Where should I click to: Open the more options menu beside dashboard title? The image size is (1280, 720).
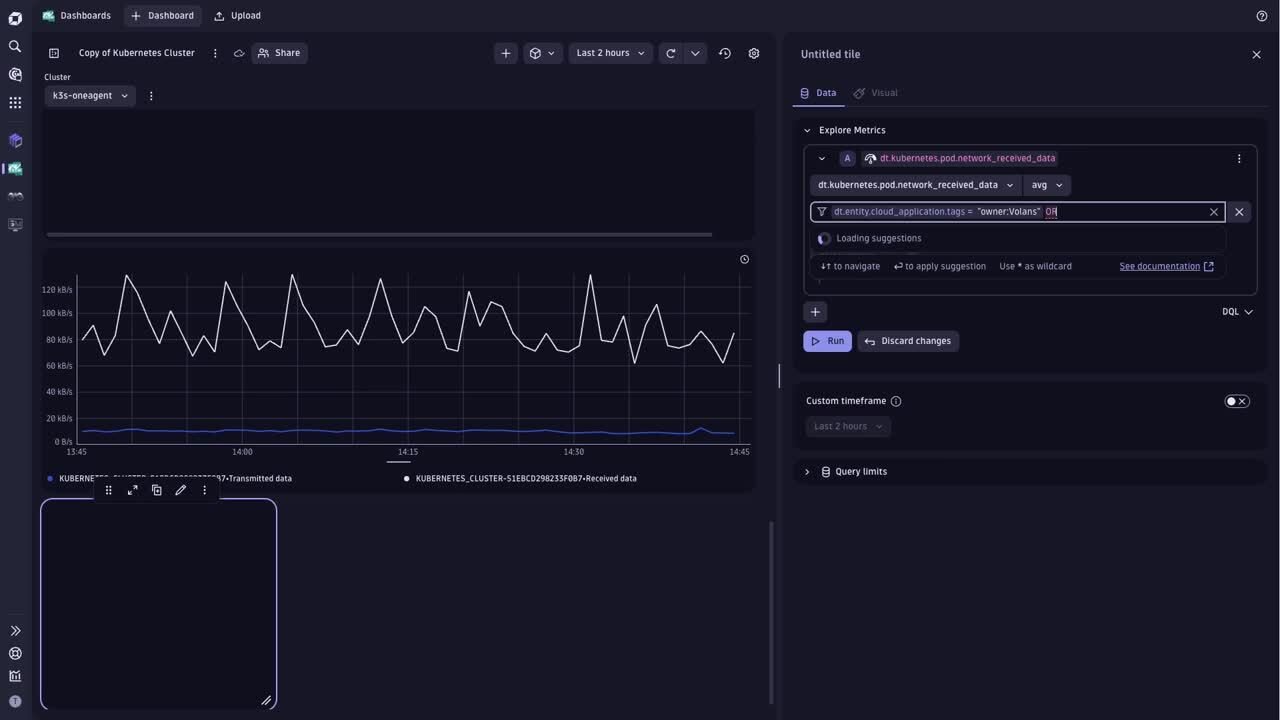coord(215,53)
